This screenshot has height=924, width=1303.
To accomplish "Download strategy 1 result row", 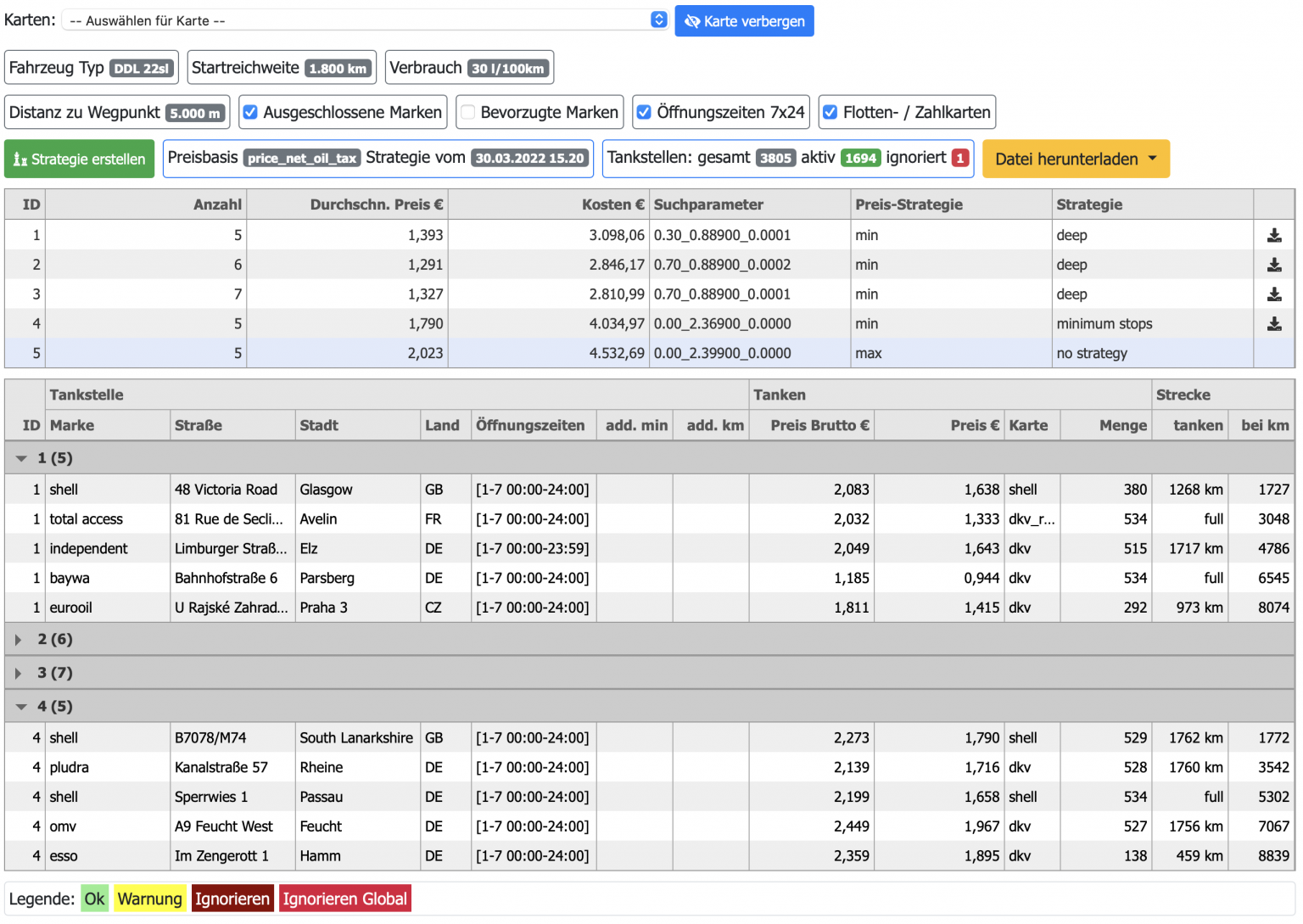I will tap(1274, 236).
